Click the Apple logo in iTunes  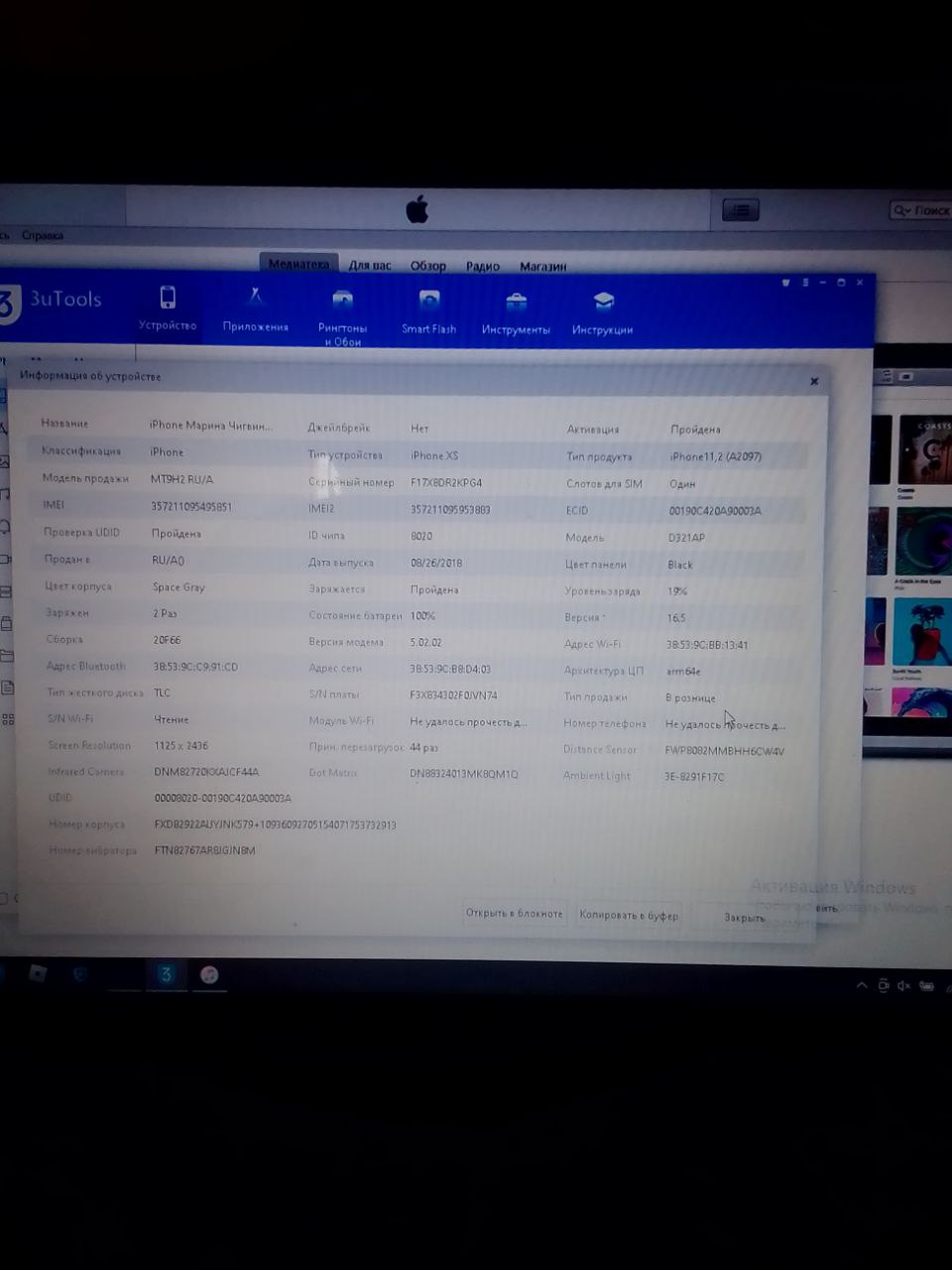click(x=417, y=209)
